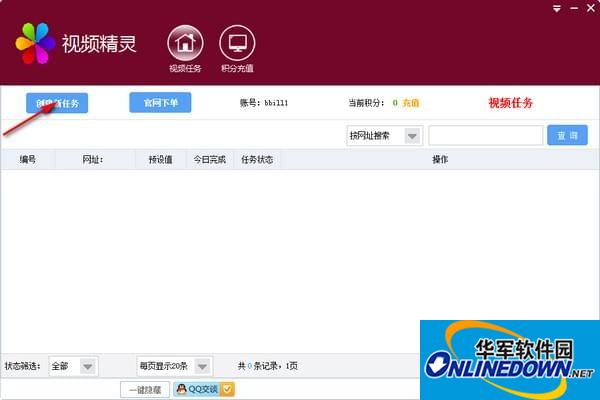Viewport: 600px width, 400px height.
Task: Expand the 按网址搜索 dropdown
Action: tap(412, 136)
